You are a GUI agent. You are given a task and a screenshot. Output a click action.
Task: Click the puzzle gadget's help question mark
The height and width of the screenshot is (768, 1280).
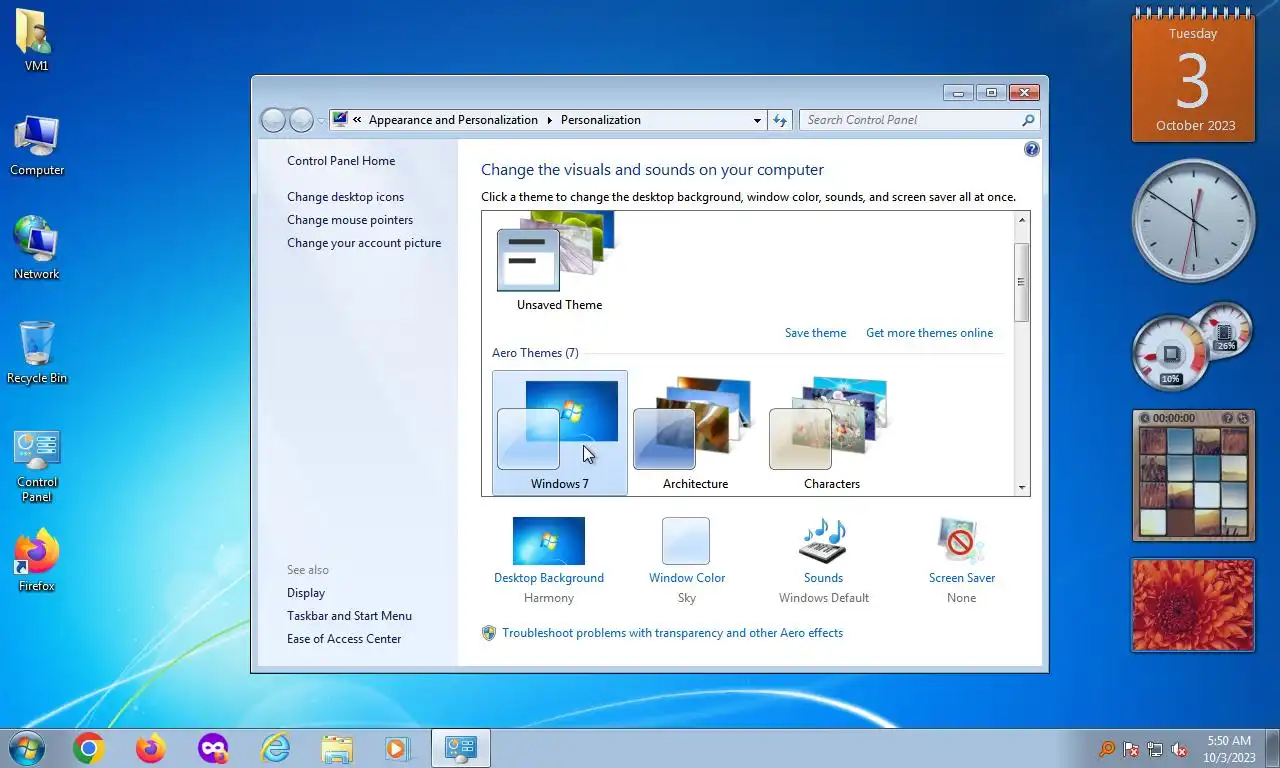click(x=1228, y=418)
